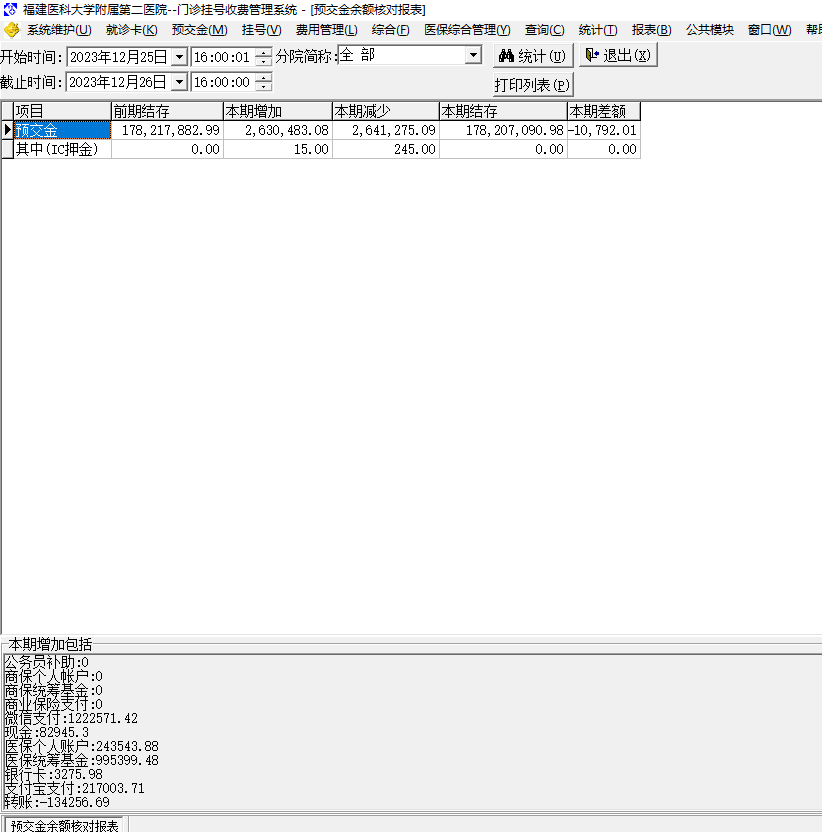
Task: Click the yellow system icon beside 系统维护
Action: 12,30
